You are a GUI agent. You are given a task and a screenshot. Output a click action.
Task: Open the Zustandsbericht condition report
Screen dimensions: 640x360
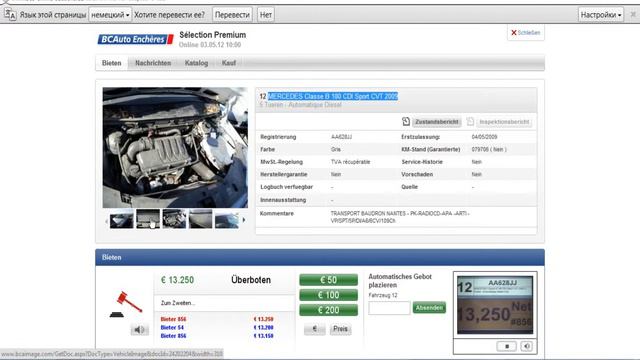coord(437,122)
